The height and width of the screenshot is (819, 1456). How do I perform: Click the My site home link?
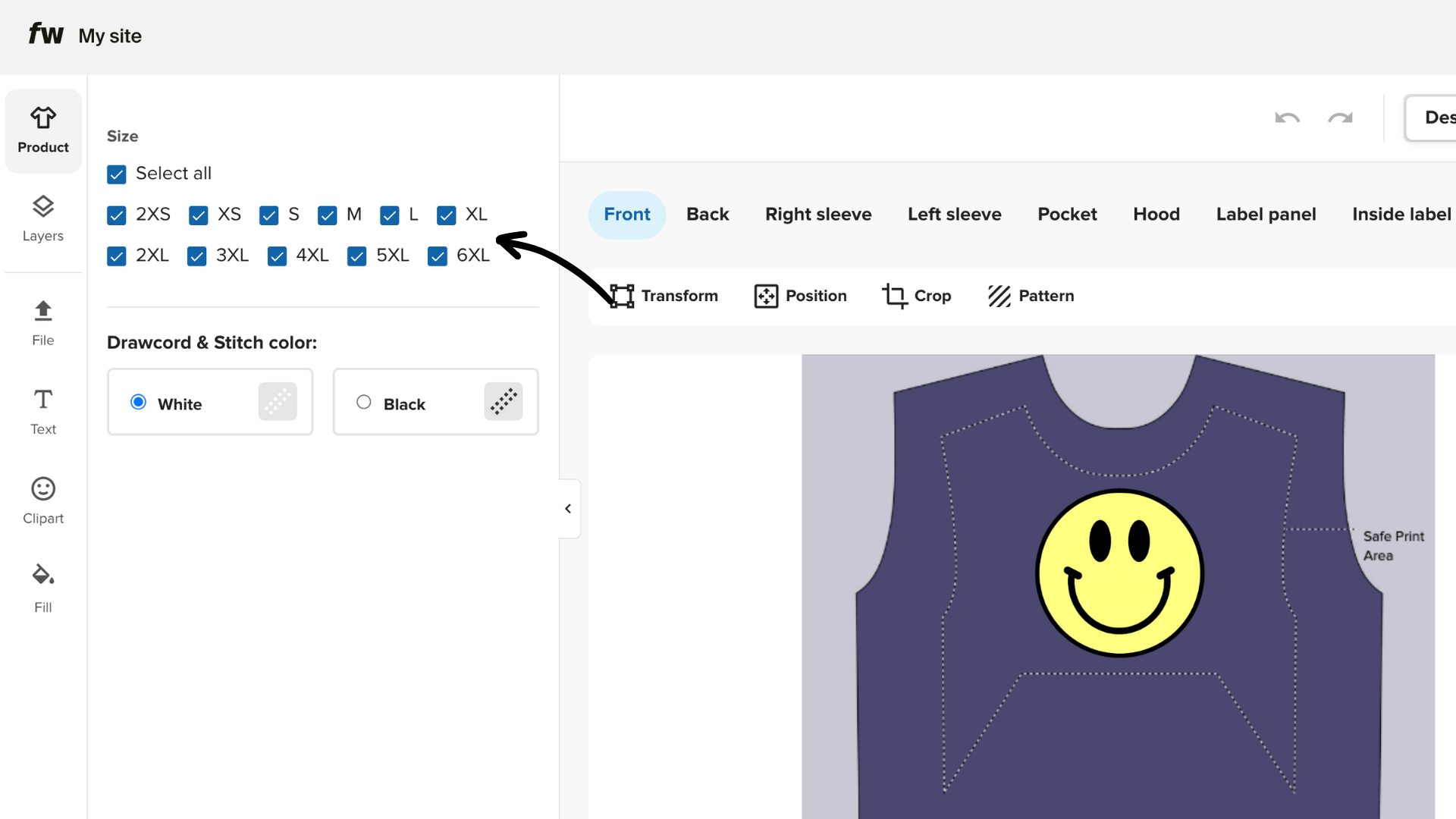pos(109,36)
